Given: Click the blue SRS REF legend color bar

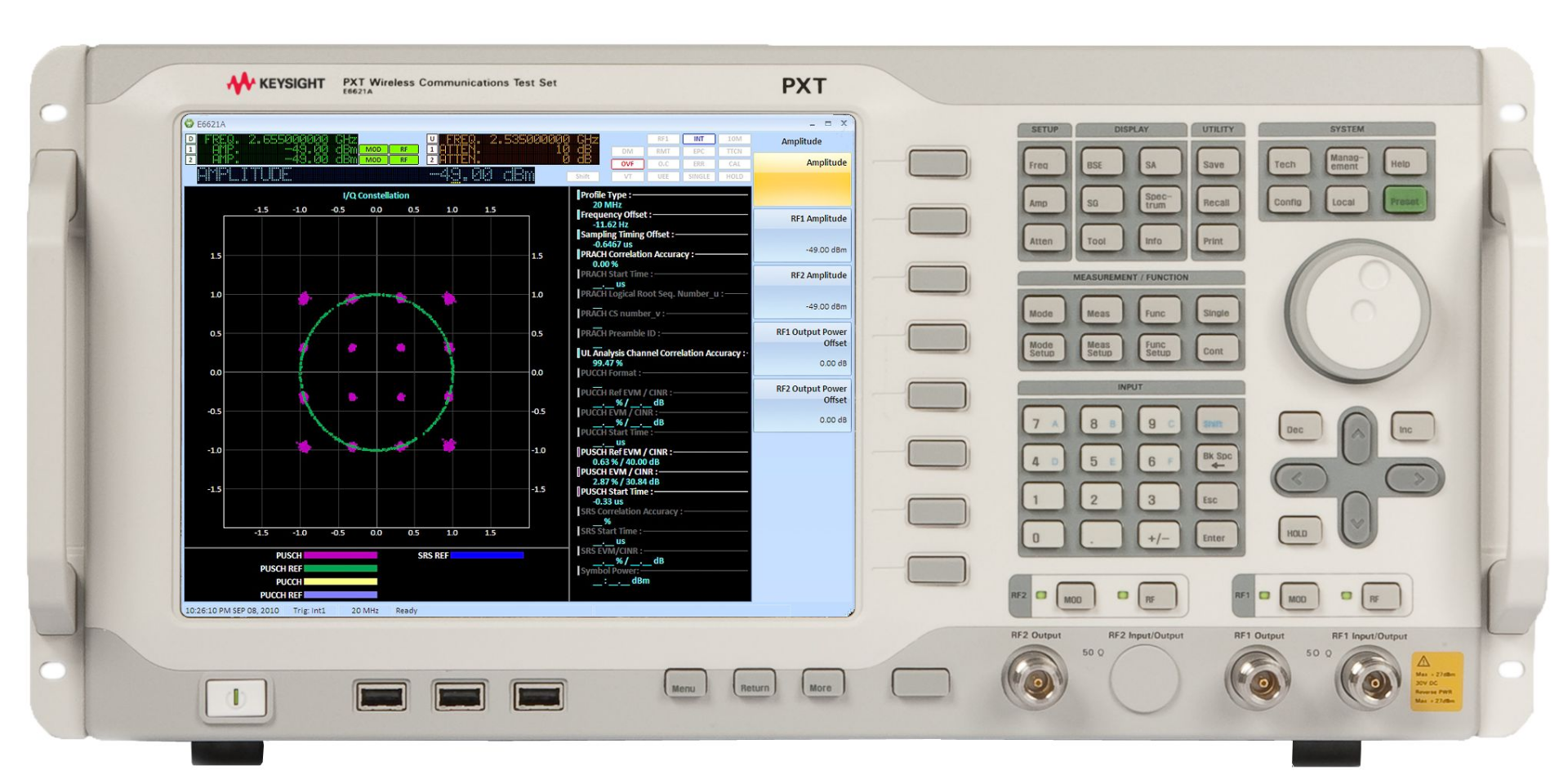Looking at the screenshot, I should 487,555.
